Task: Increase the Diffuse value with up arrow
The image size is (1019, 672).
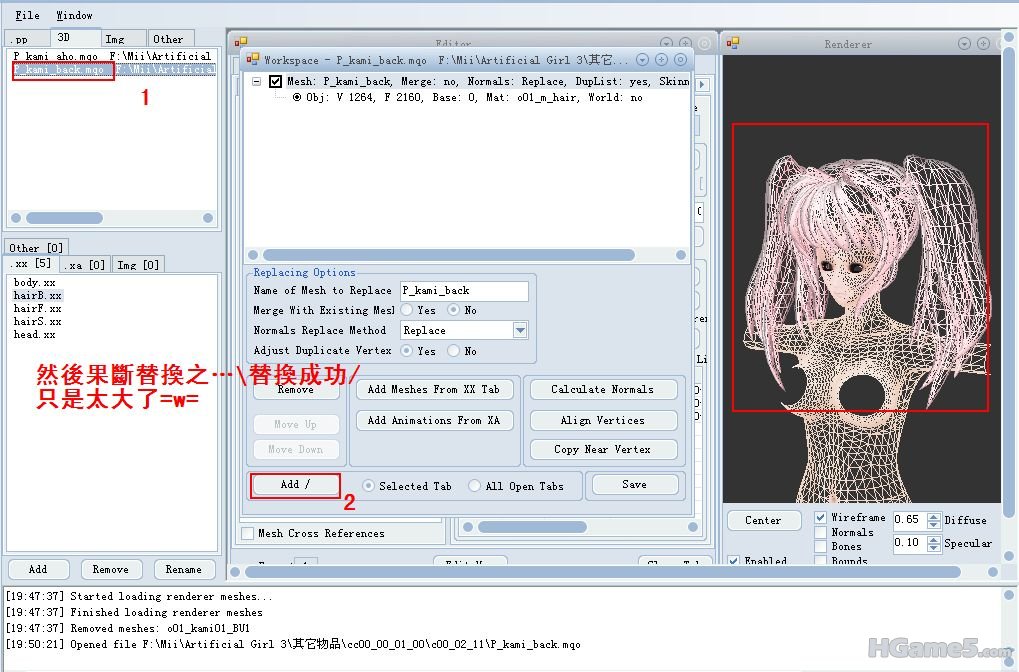Action: pos(934,516)
